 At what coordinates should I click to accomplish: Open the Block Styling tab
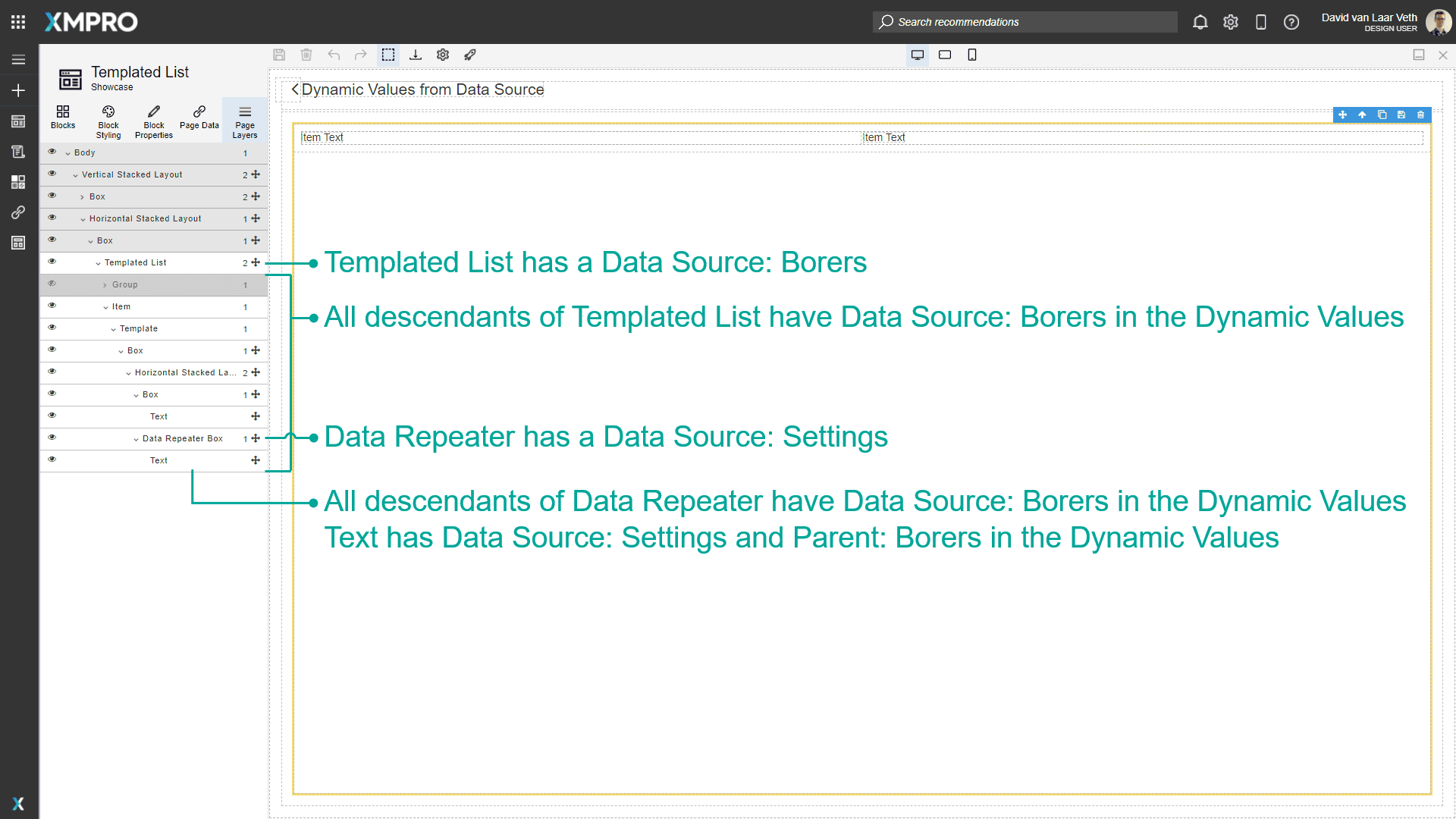click(108, 121)
